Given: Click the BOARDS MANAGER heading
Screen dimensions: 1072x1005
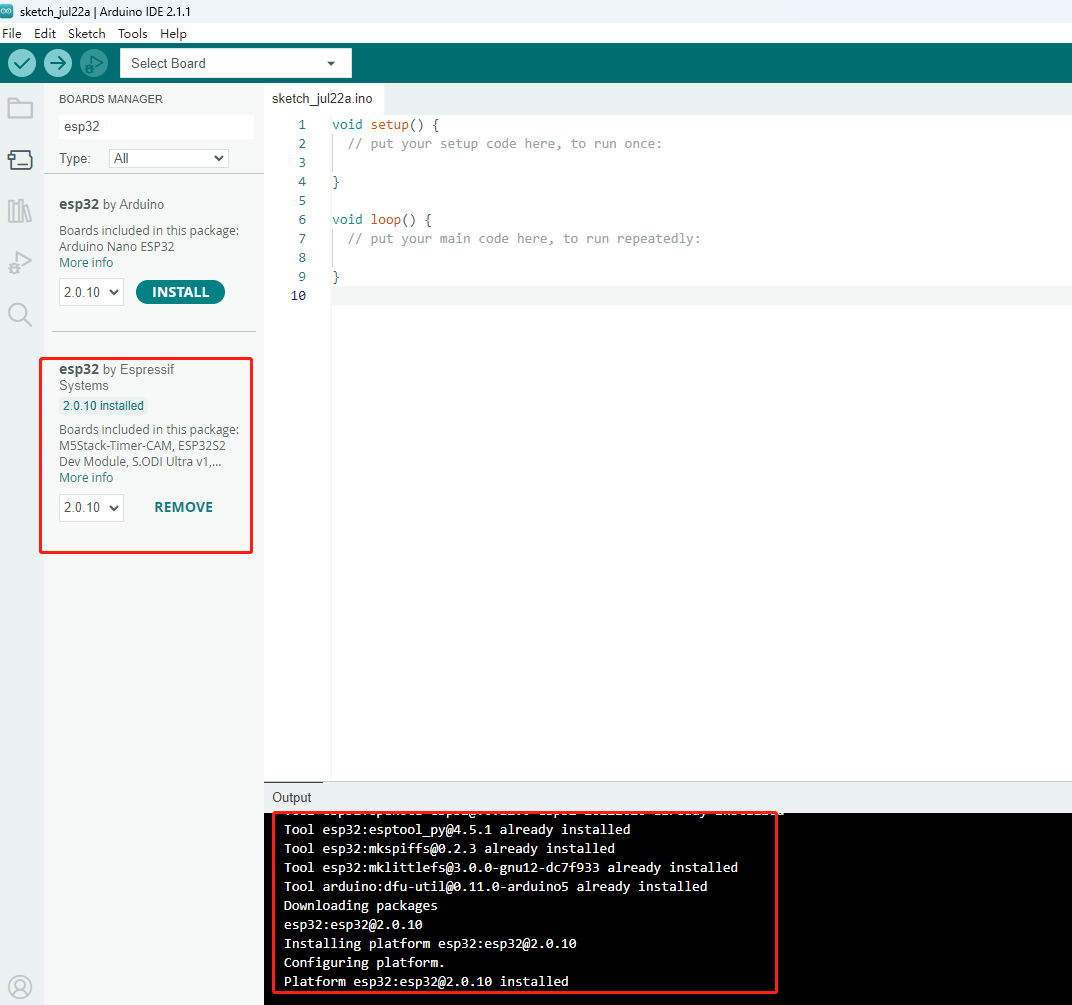Looking at the screenshot, I should point(111,99).
